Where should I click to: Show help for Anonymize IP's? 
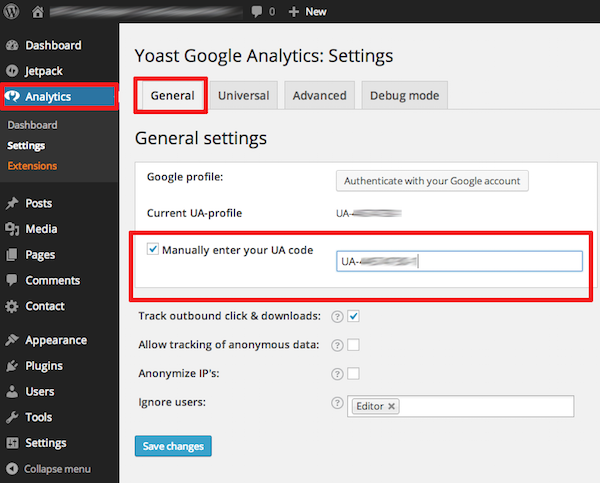point(337,374)
